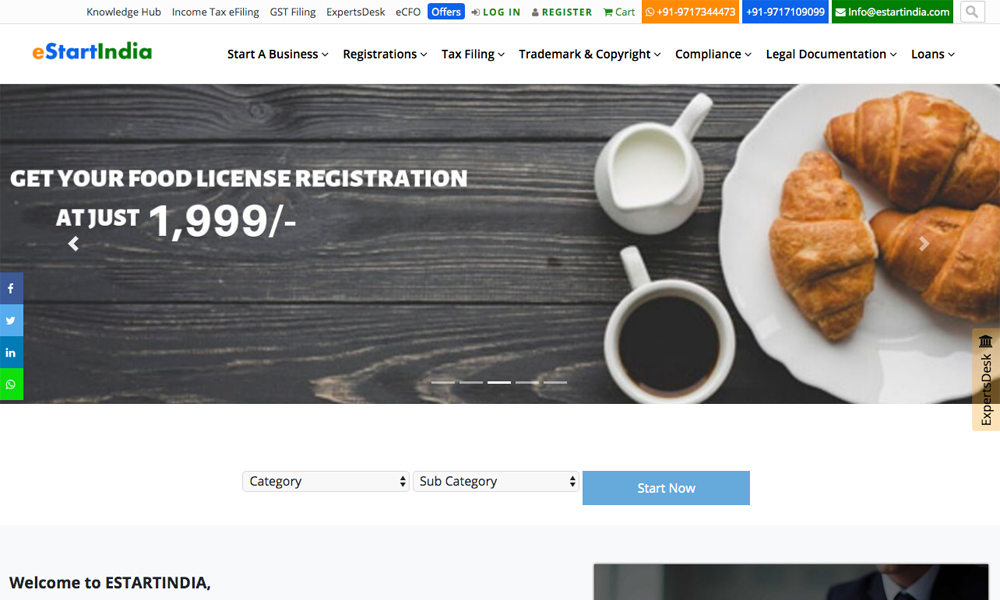Expand the Start A Business menu

click(278, 54)
